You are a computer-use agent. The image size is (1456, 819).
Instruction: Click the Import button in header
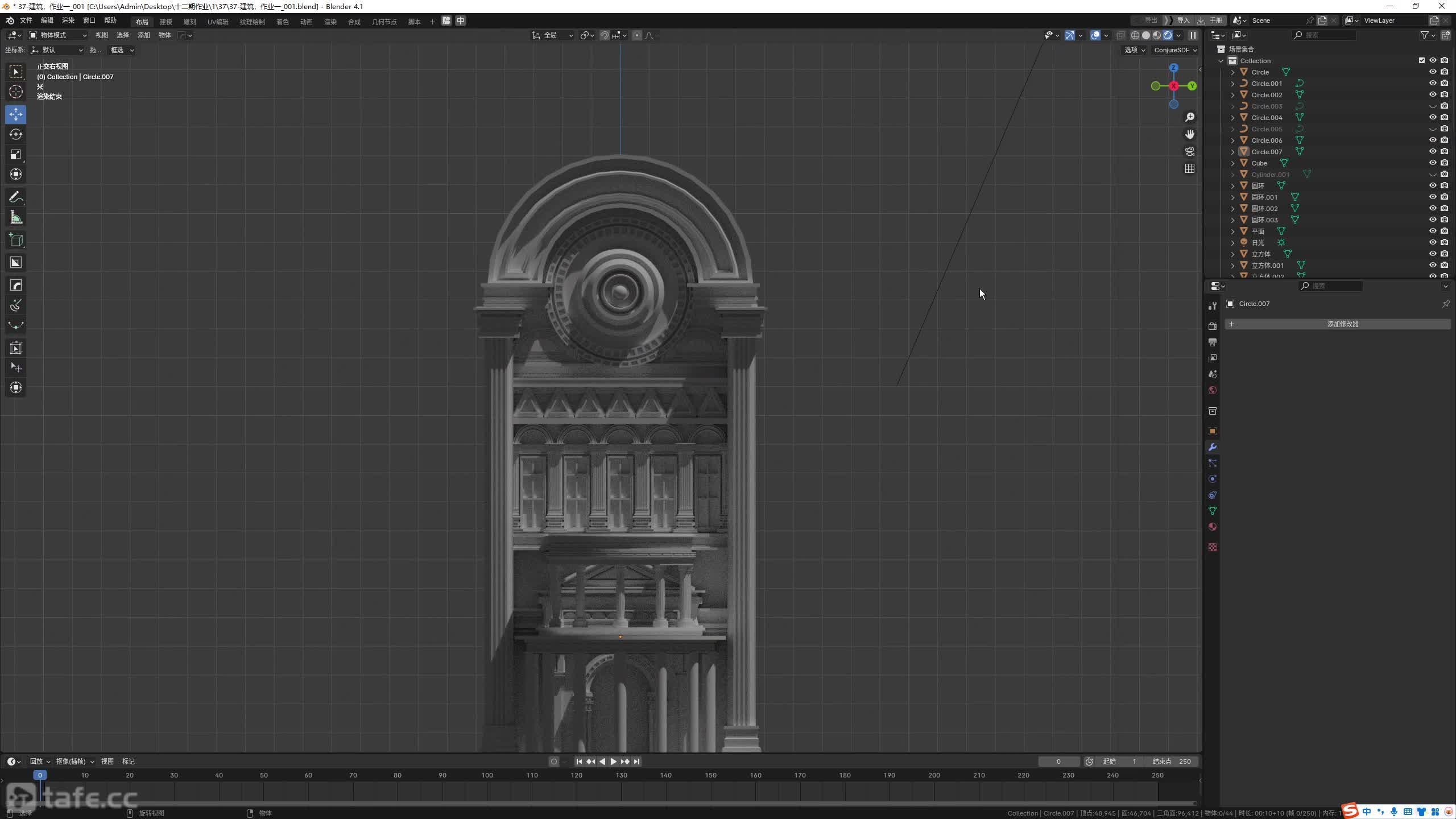(1183, 20)
